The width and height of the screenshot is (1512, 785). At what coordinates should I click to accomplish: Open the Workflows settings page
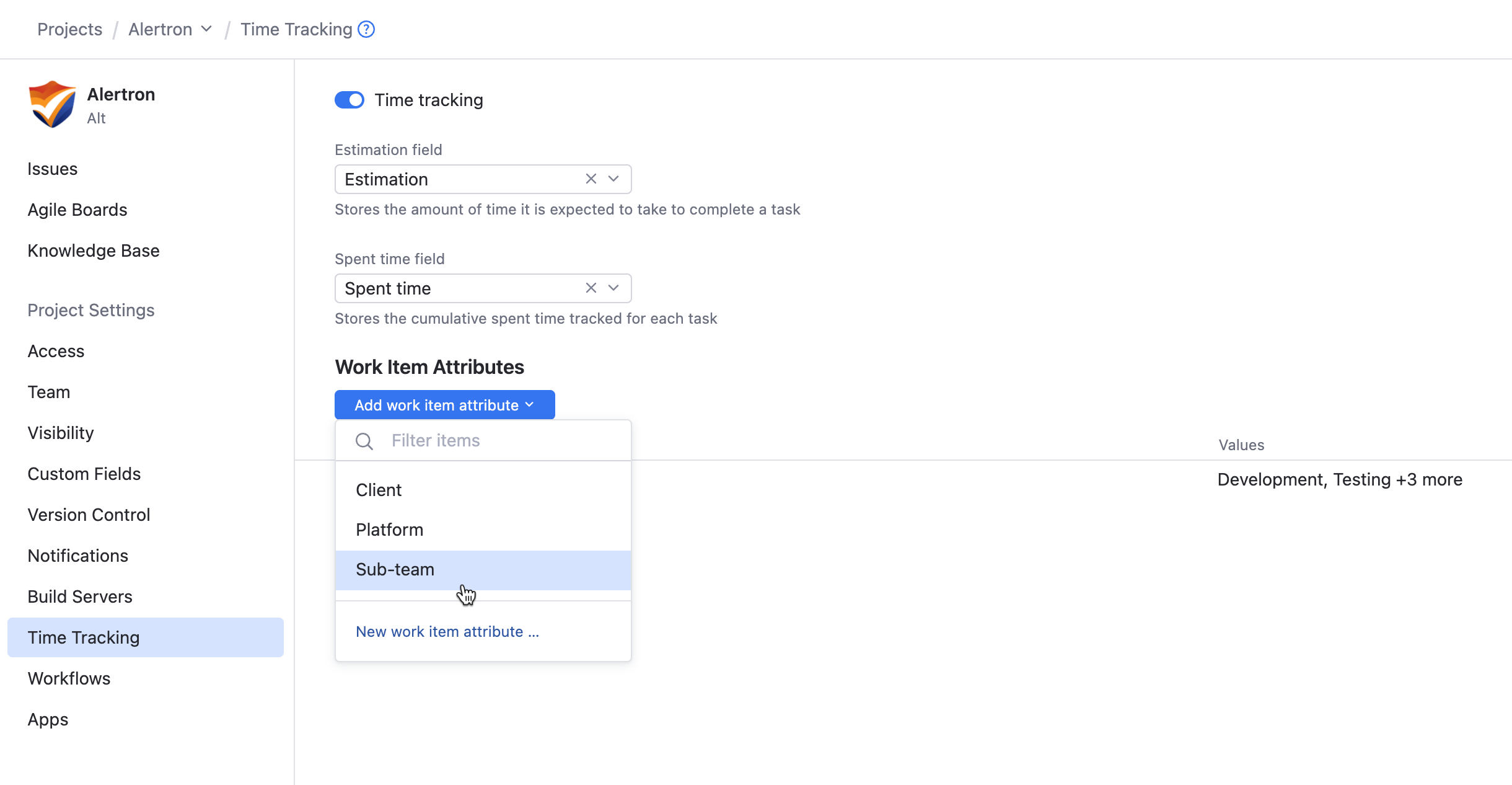pos(69,678)
